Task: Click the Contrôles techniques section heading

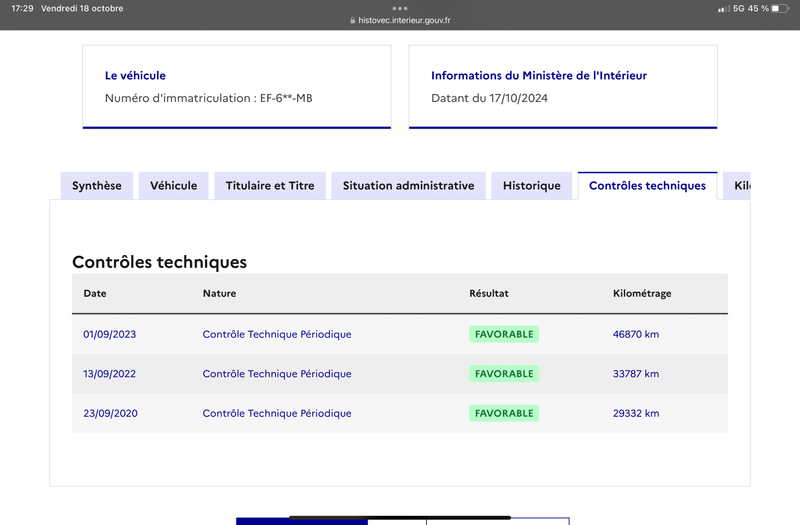Action: (x=159, y=262)
